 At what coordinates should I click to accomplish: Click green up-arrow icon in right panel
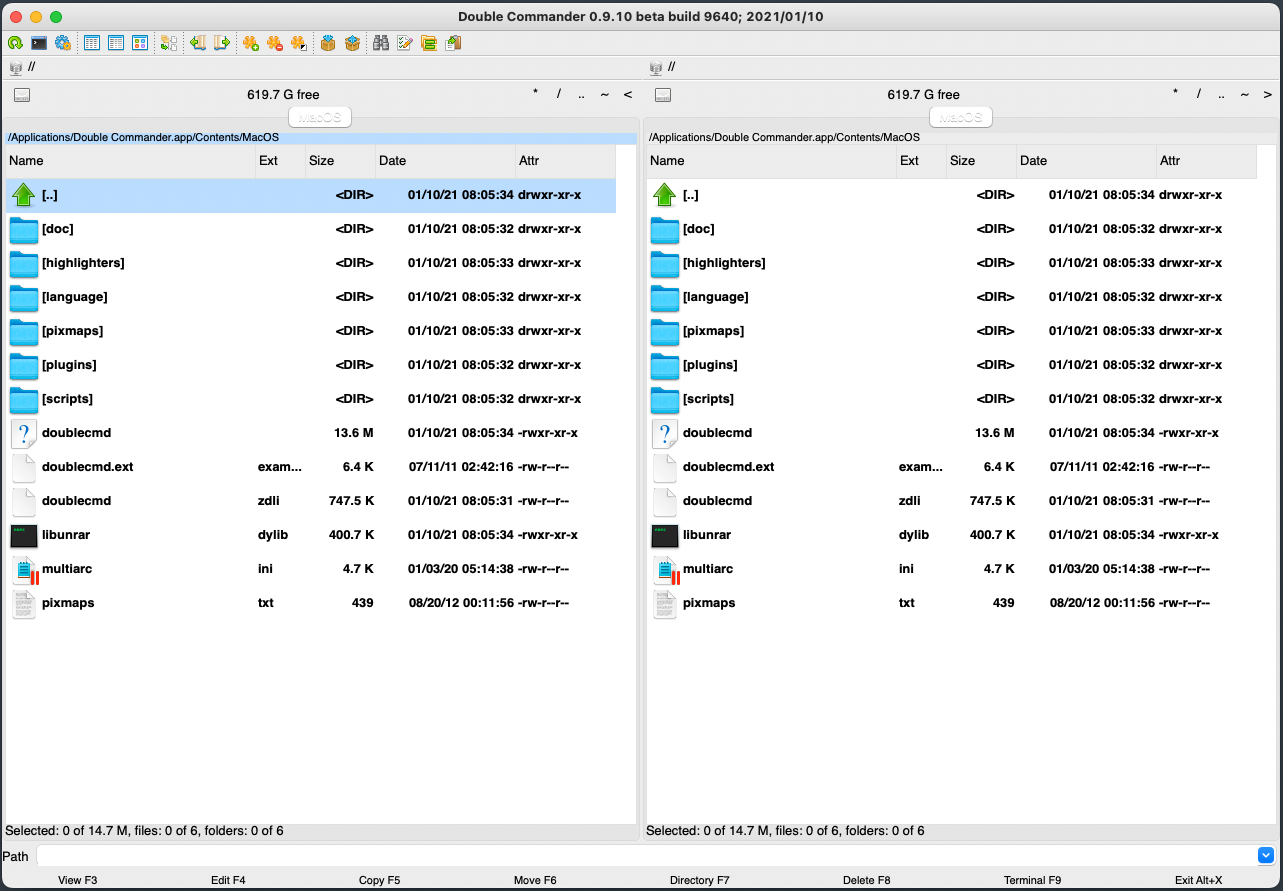[664, 195]
